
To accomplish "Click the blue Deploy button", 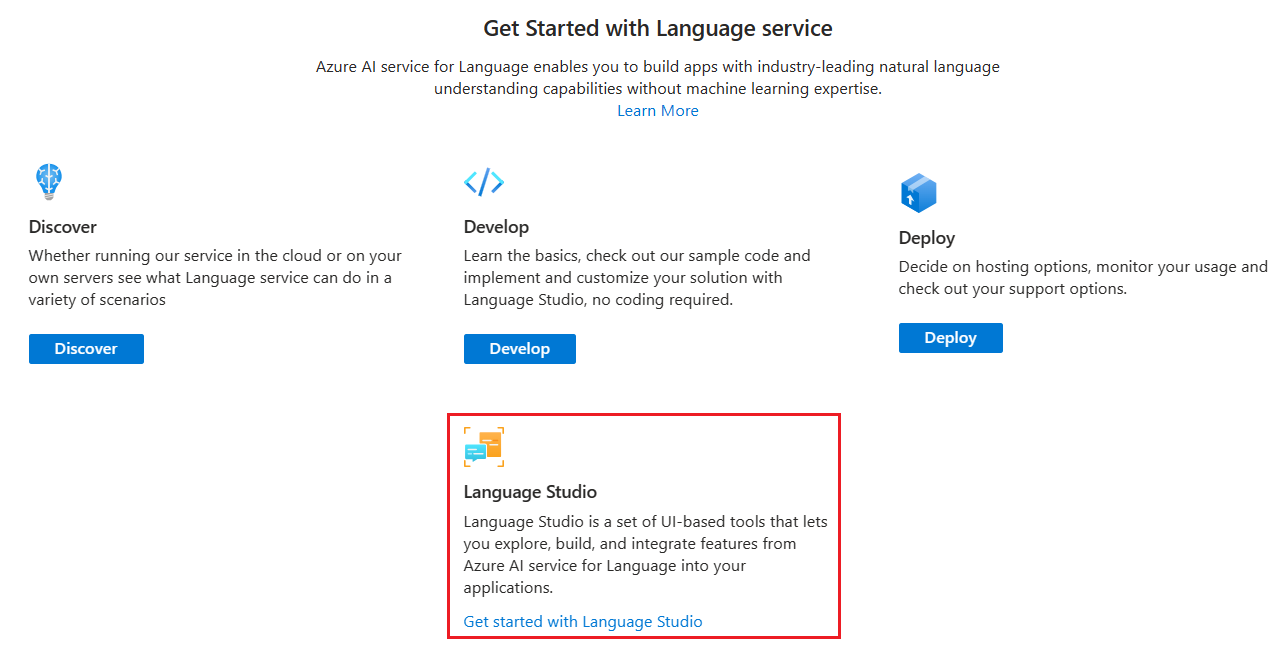I will [x=950, y=338].
